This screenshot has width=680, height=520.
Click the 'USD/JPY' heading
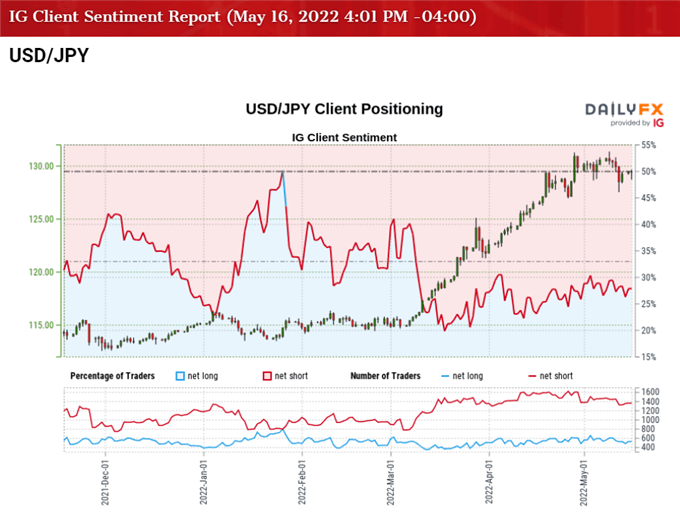point(49,56)
